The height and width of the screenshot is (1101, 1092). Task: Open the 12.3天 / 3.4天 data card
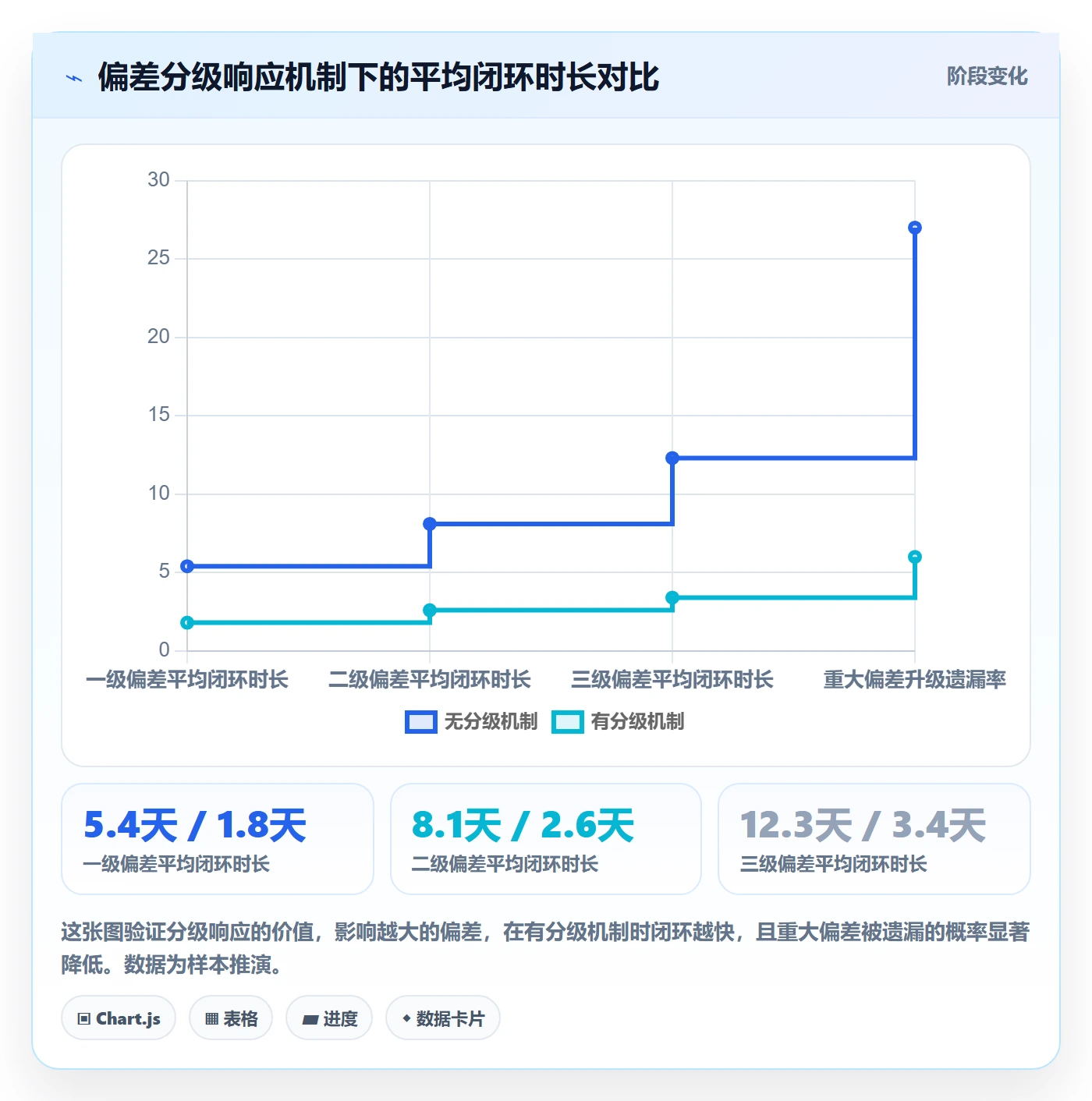874,839
